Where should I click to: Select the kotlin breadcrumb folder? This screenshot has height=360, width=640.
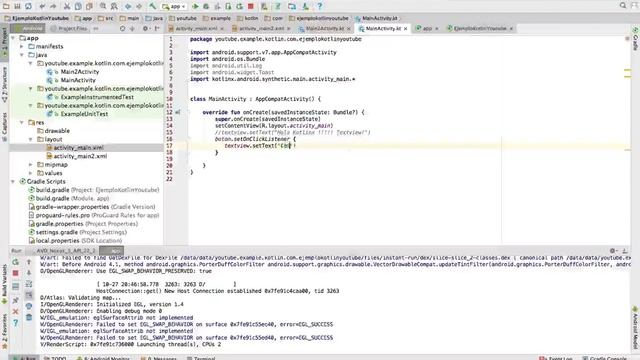point(248,18)
